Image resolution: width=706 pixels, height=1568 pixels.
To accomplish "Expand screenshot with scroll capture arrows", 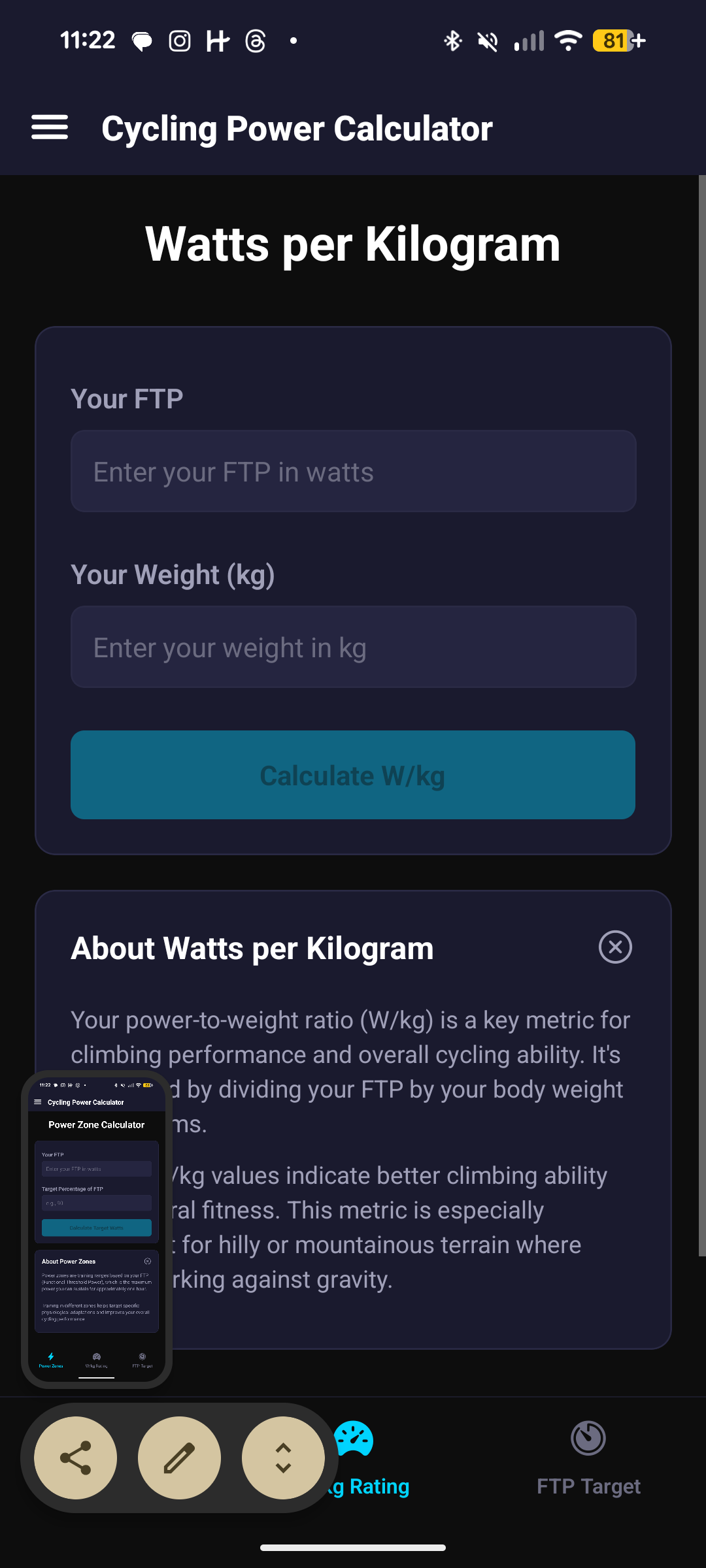I will pyautogui.click(x=283, y=1458).
